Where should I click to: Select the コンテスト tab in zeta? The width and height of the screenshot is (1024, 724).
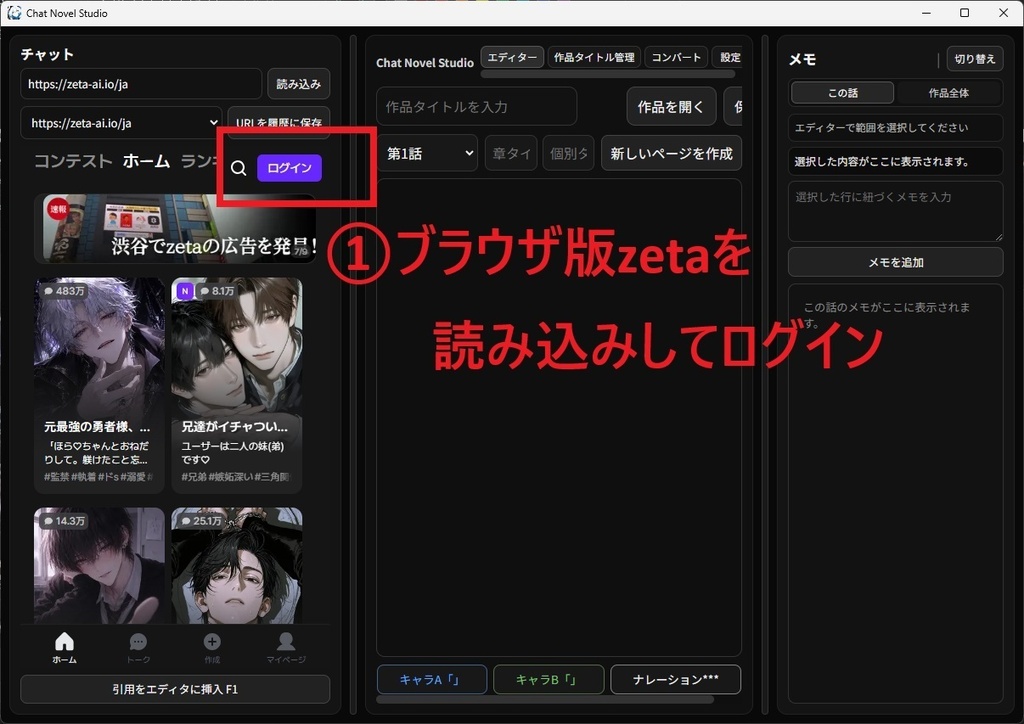coord(73,161)
